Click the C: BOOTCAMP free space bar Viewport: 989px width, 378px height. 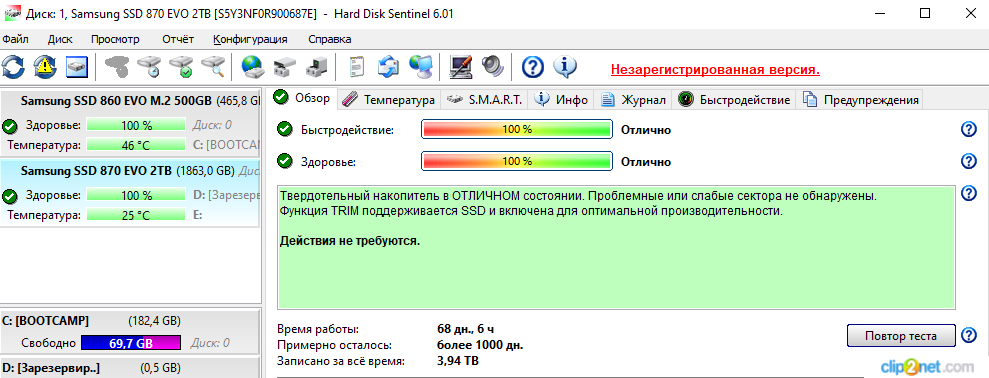131,343
